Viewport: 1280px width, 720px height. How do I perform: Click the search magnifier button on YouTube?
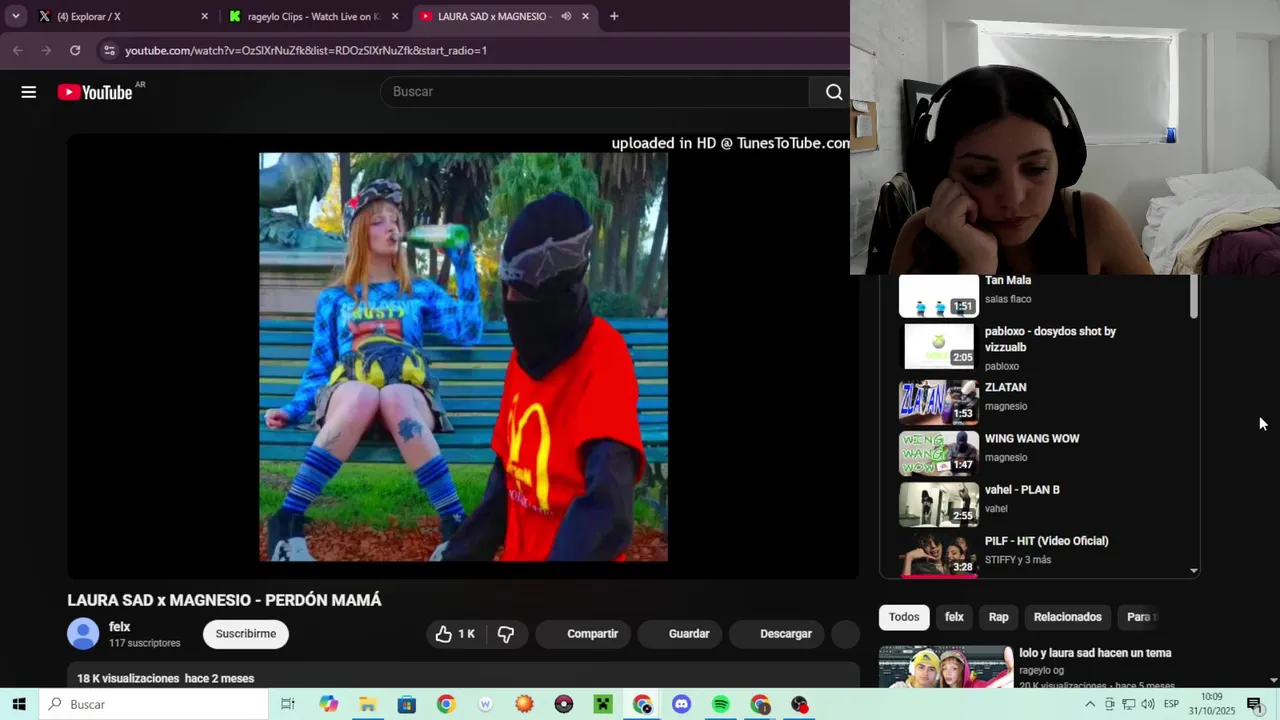833,92
